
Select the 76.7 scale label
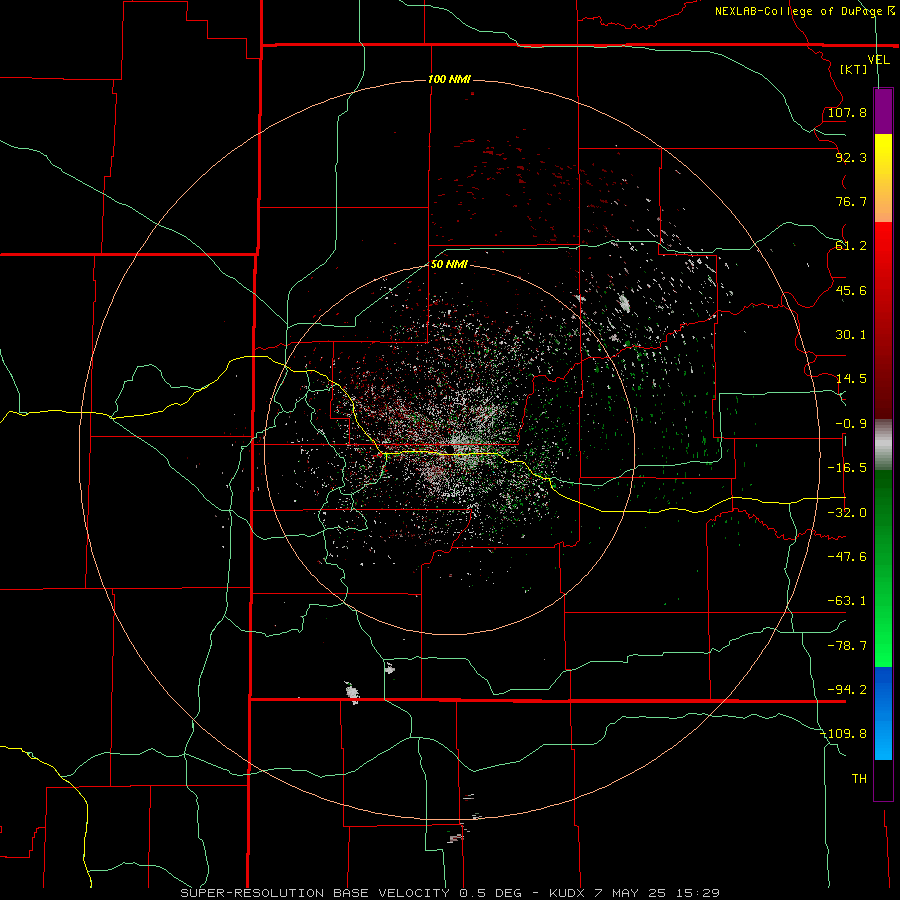click(851, 201)
